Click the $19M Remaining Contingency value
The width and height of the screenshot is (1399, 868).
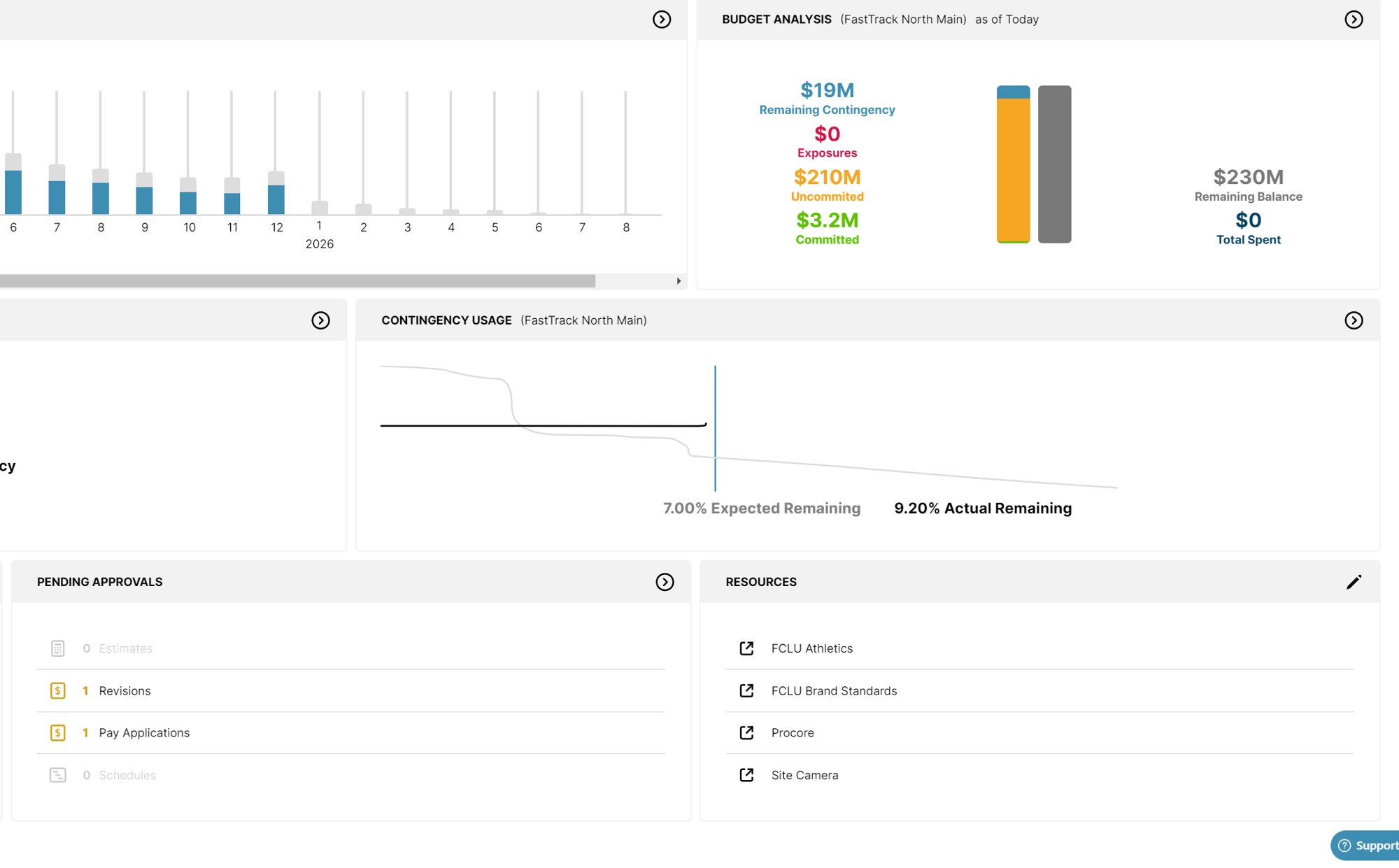[x=828, y=90]
